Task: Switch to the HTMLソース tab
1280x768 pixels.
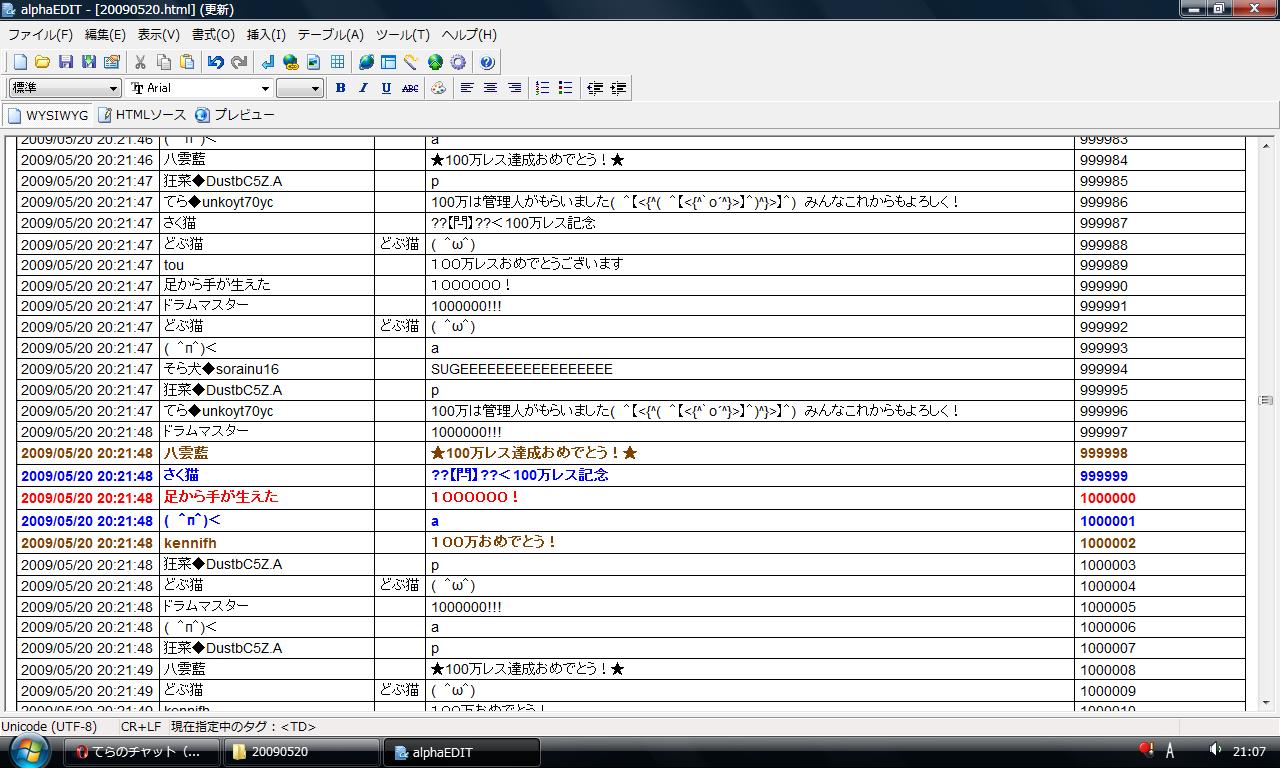Action: [142, 115]
